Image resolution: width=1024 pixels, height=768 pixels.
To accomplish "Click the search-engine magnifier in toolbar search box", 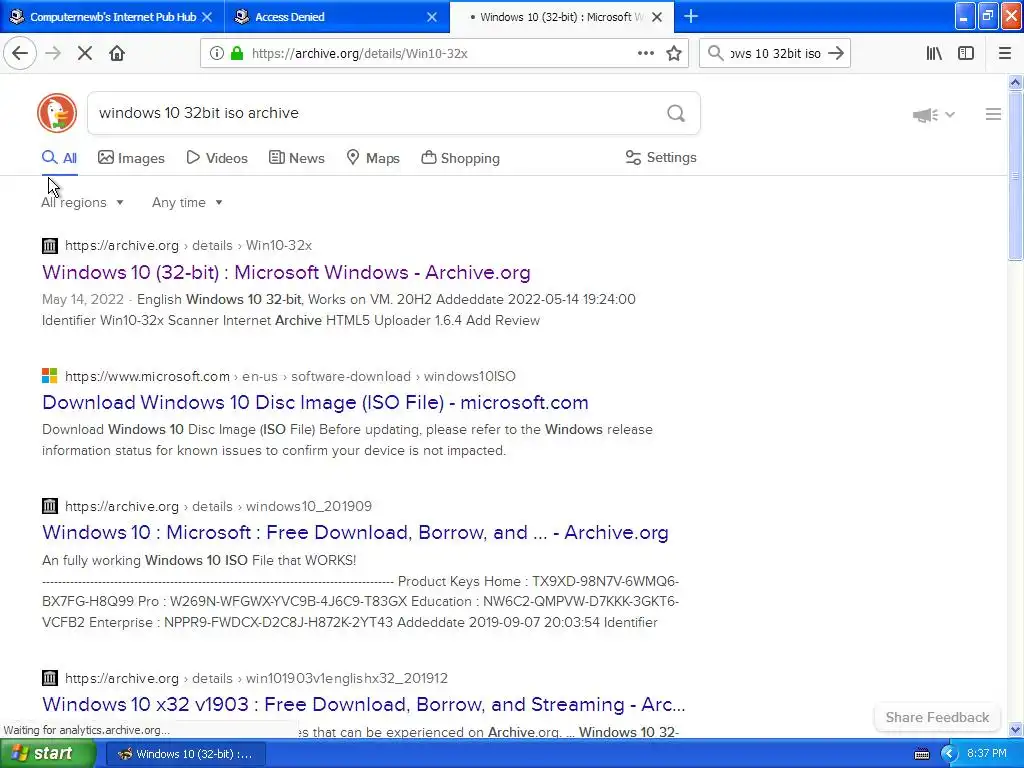I will [x=715, y=53].
